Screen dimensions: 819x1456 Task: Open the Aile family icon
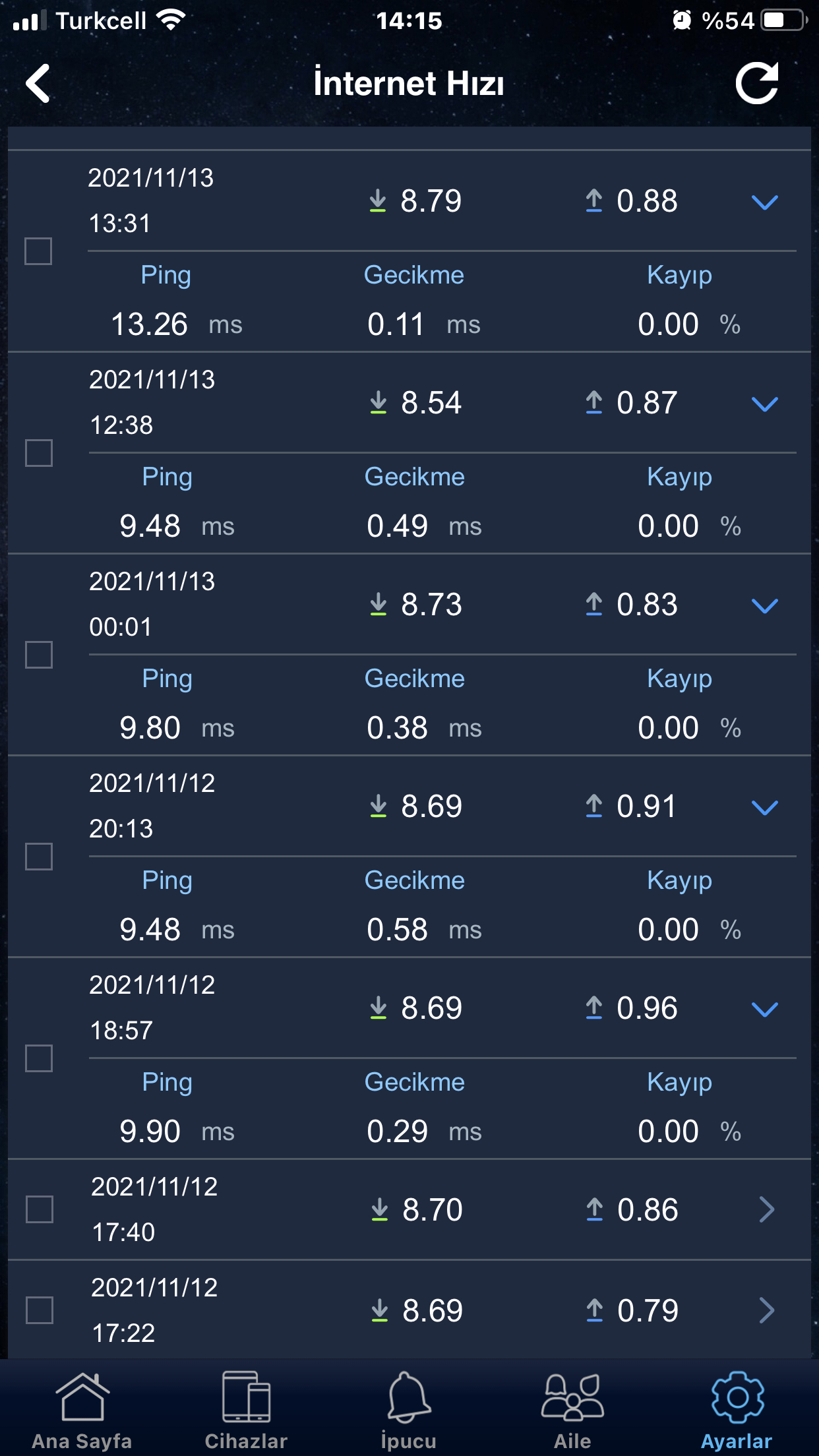(572, 1398)
